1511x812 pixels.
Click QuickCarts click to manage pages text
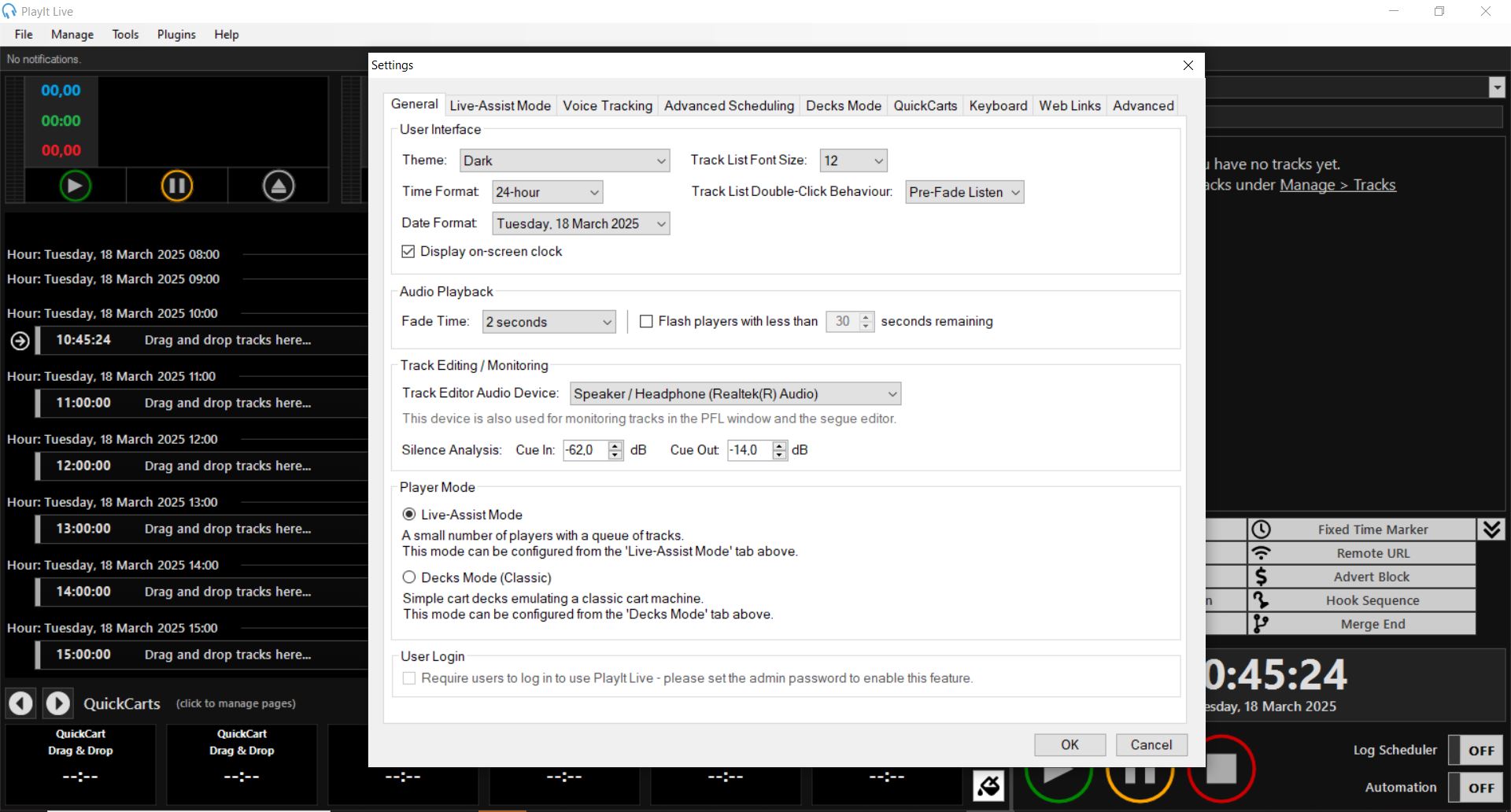pyautogui.click(x=236, y=703)
